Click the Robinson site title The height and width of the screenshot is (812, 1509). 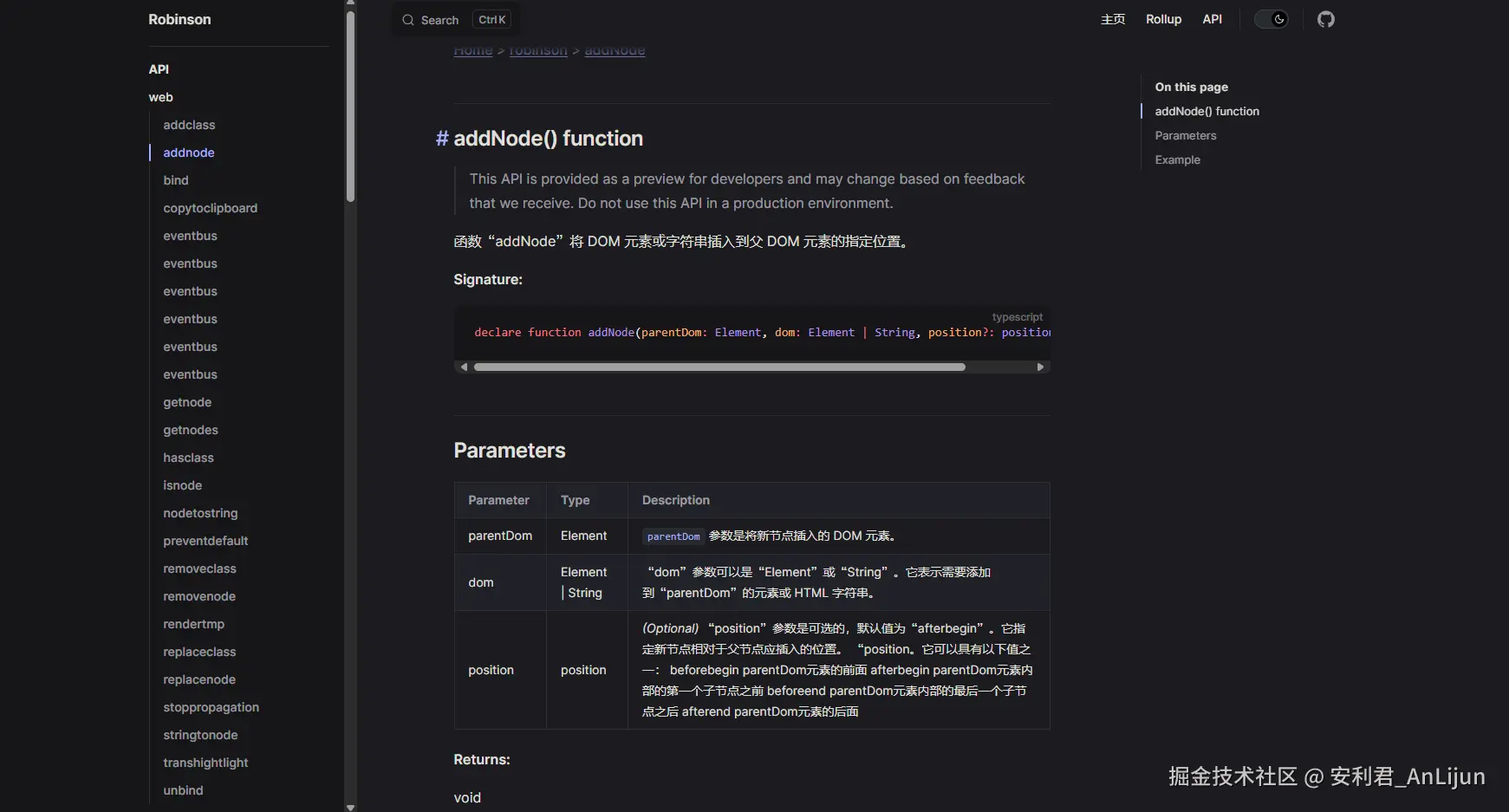point(179,19)
